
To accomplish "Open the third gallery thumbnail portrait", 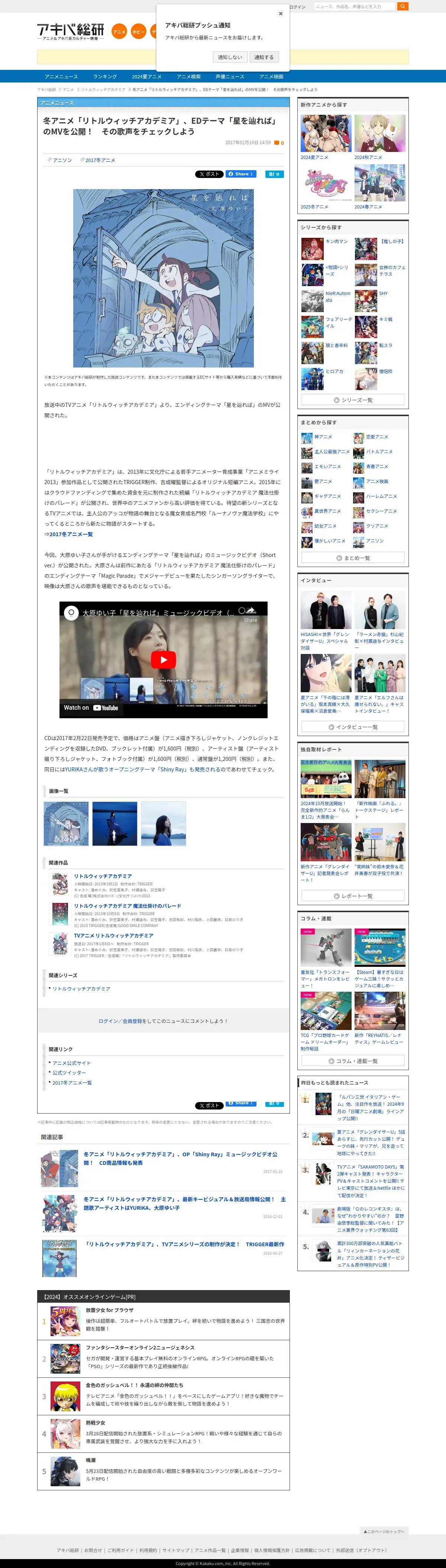I will pyautogui.click(x=164, y=823).
